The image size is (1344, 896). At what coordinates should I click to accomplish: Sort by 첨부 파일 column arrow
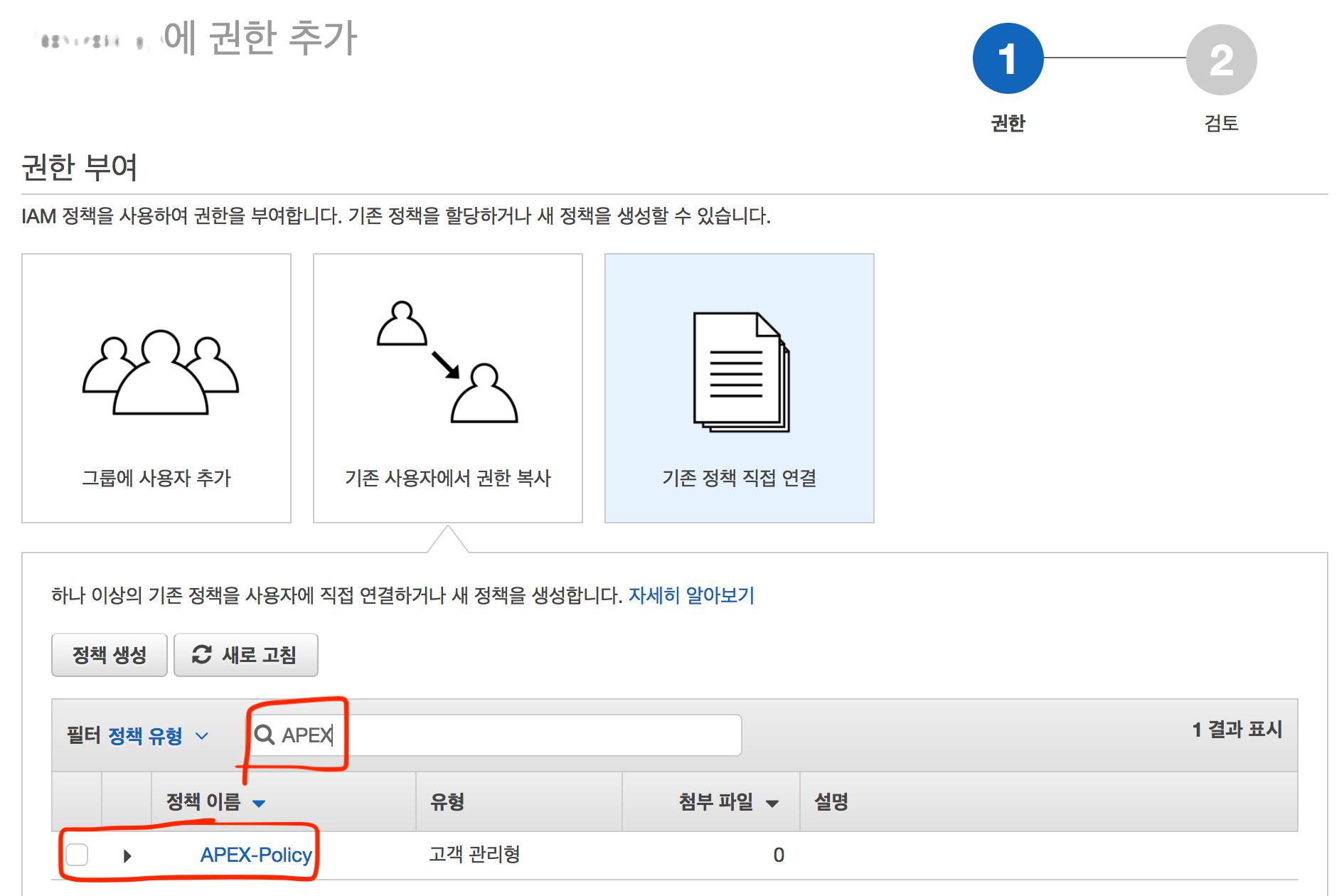[772, 804]
